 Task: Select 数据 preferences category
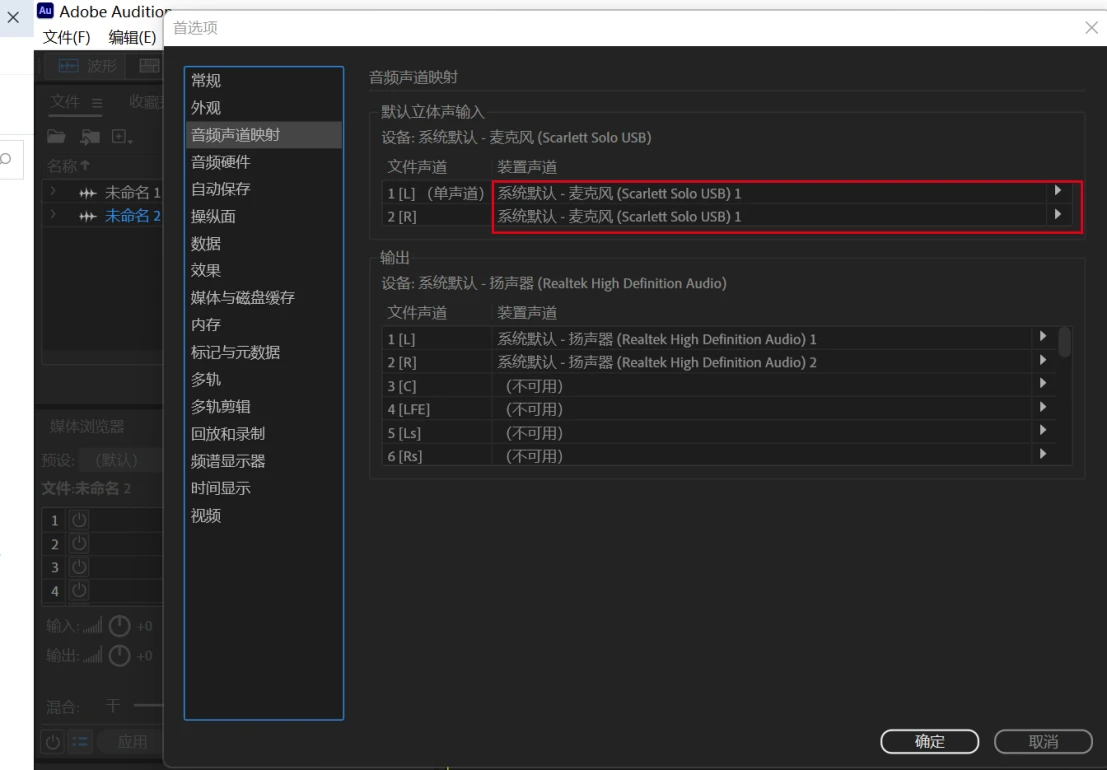264,243
